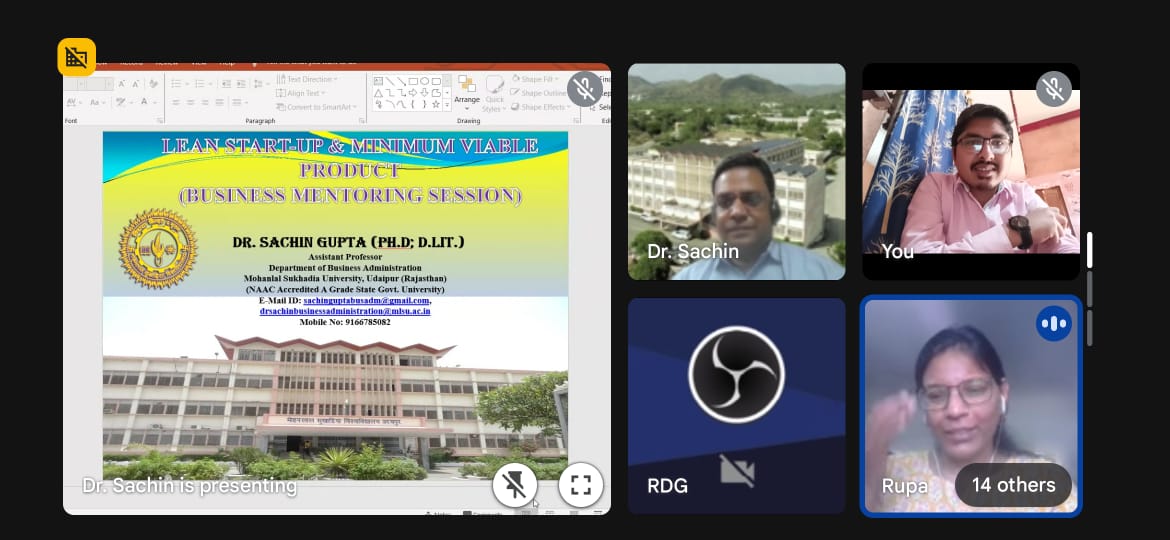
Task: Open the Font dialog launcher
Action: coord(160,120)
